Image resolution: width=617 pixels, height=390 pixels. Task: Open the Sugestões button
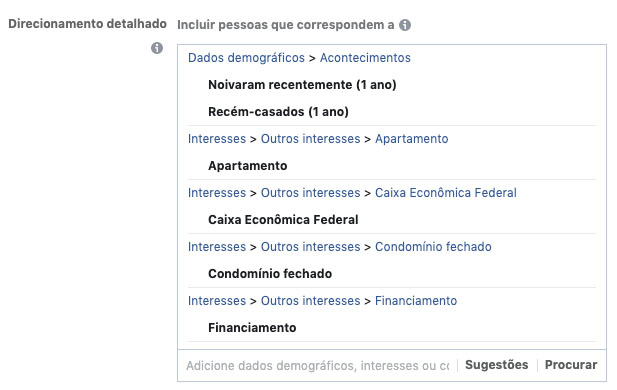click(497, 365)
